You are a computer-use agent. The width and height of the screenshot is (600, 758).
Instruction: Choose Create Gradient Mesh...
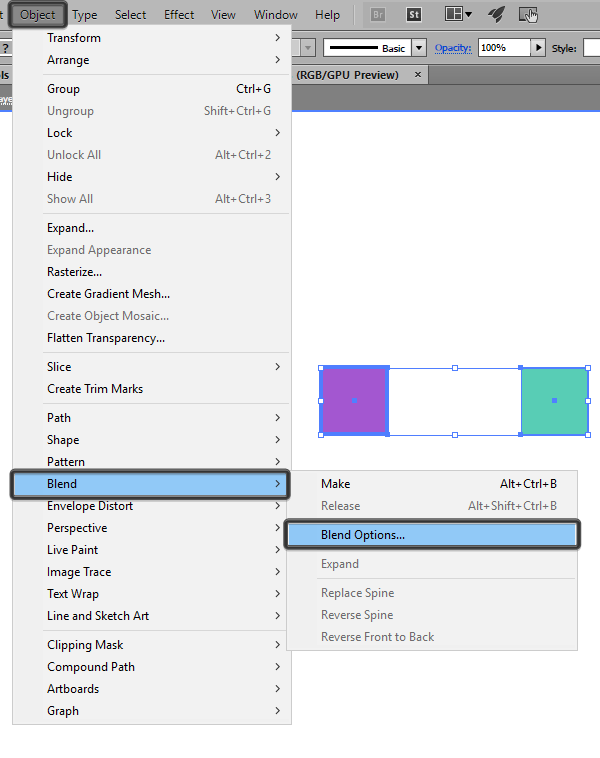click(x=152, y=294)
